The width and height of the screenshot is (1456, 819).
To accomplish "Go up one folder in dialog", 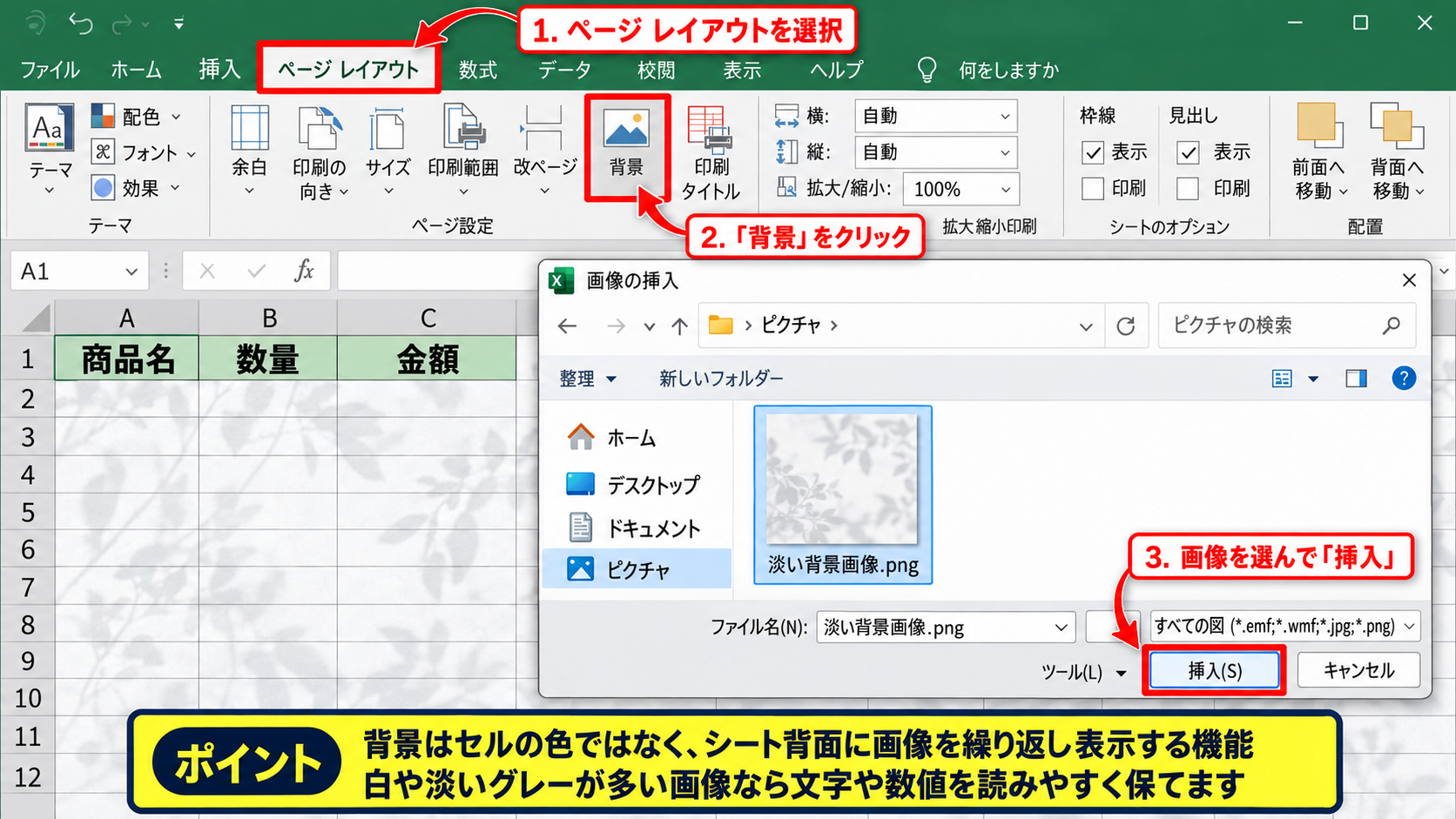I will [x=679, y=326].
